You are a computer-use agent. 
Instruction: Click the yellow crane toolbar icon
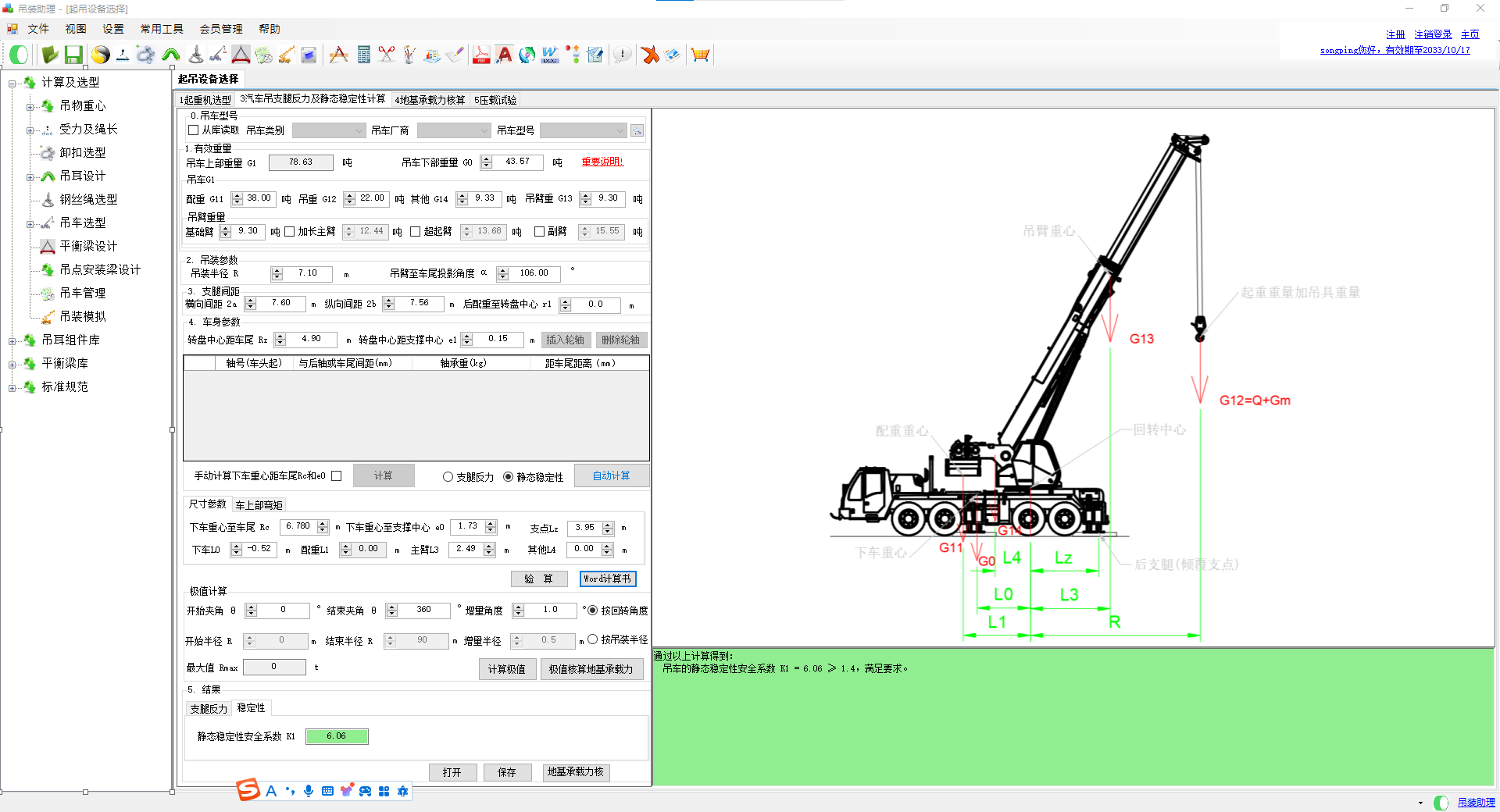287,55
